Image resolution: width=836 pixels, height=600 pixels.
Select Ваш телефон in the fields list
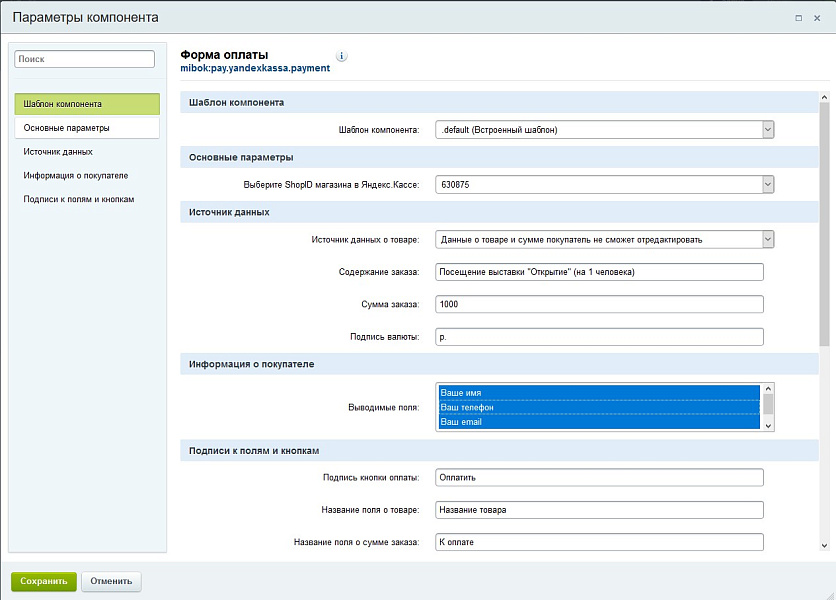pos(598,408)
